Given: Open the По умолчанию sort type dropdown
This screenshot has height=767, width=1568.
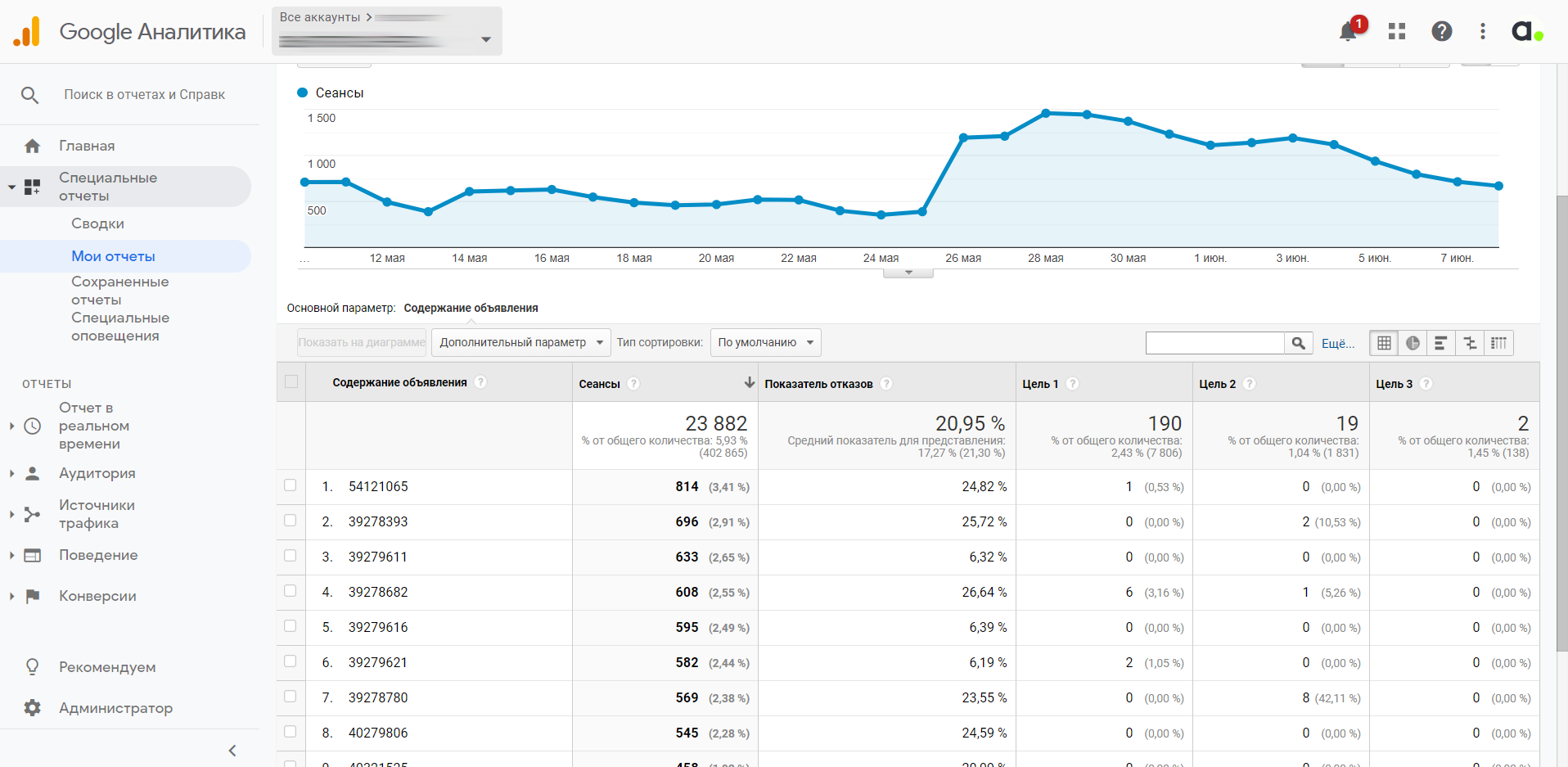Looking at the screenshot, I should coord(765,342).
